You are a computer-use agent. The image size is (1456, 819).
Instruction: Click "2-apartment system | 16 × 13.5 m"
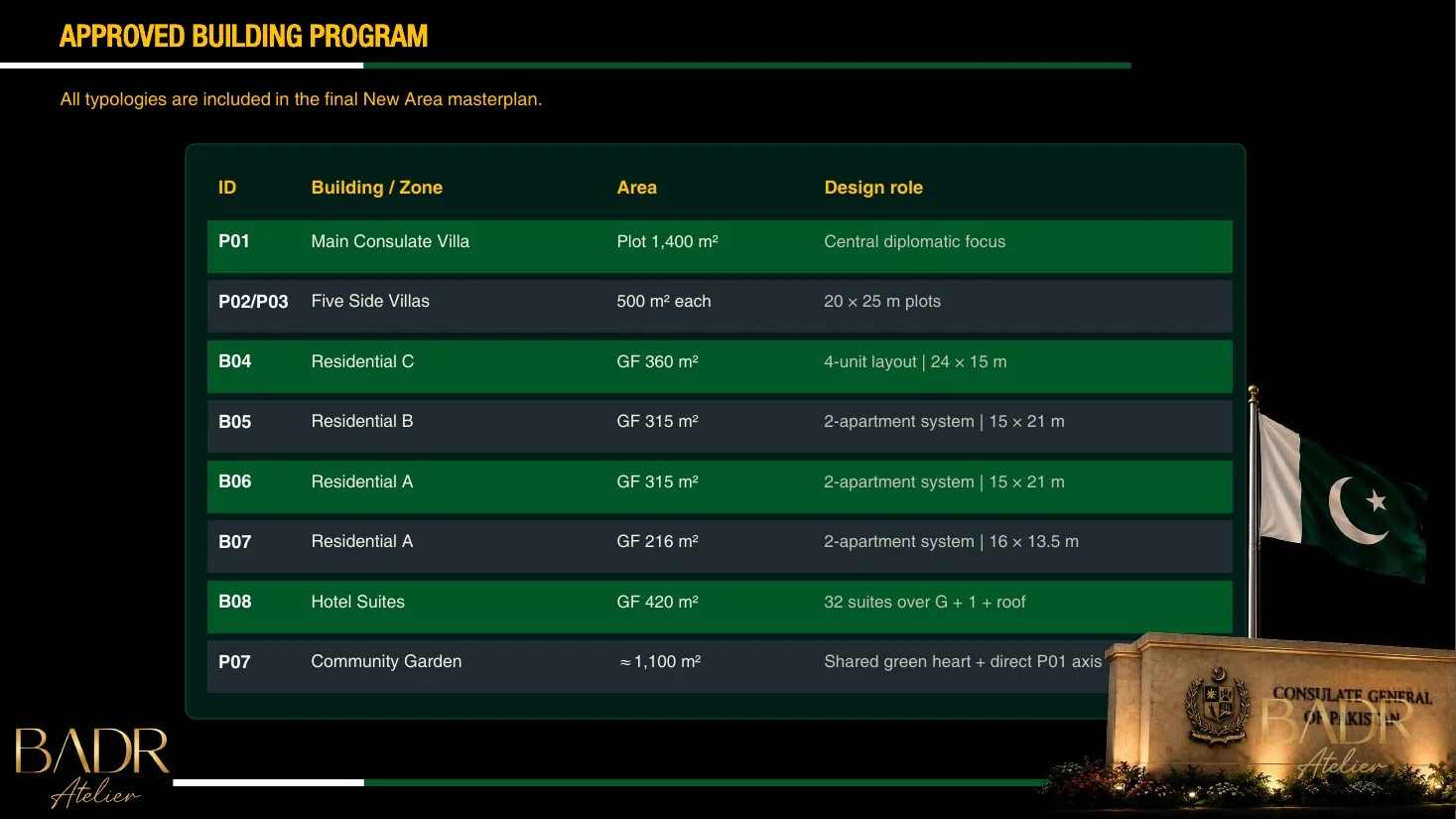point(951,541)
